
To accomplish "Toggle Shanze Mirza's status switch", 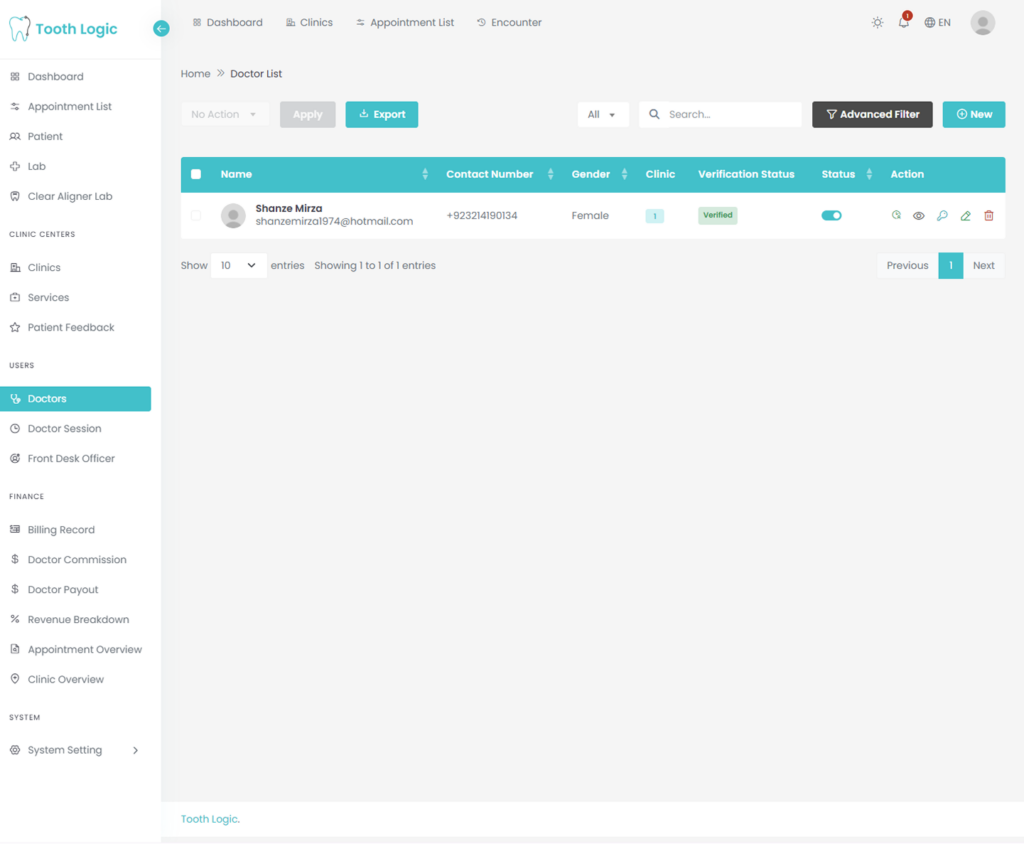I will 831,216.
